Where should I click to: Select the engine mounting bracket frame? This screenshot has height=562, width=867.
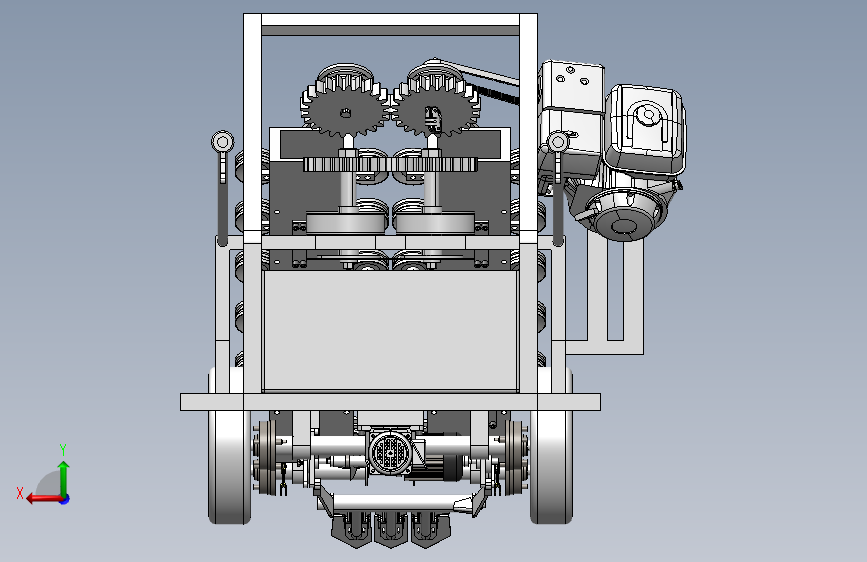[605, 293]
